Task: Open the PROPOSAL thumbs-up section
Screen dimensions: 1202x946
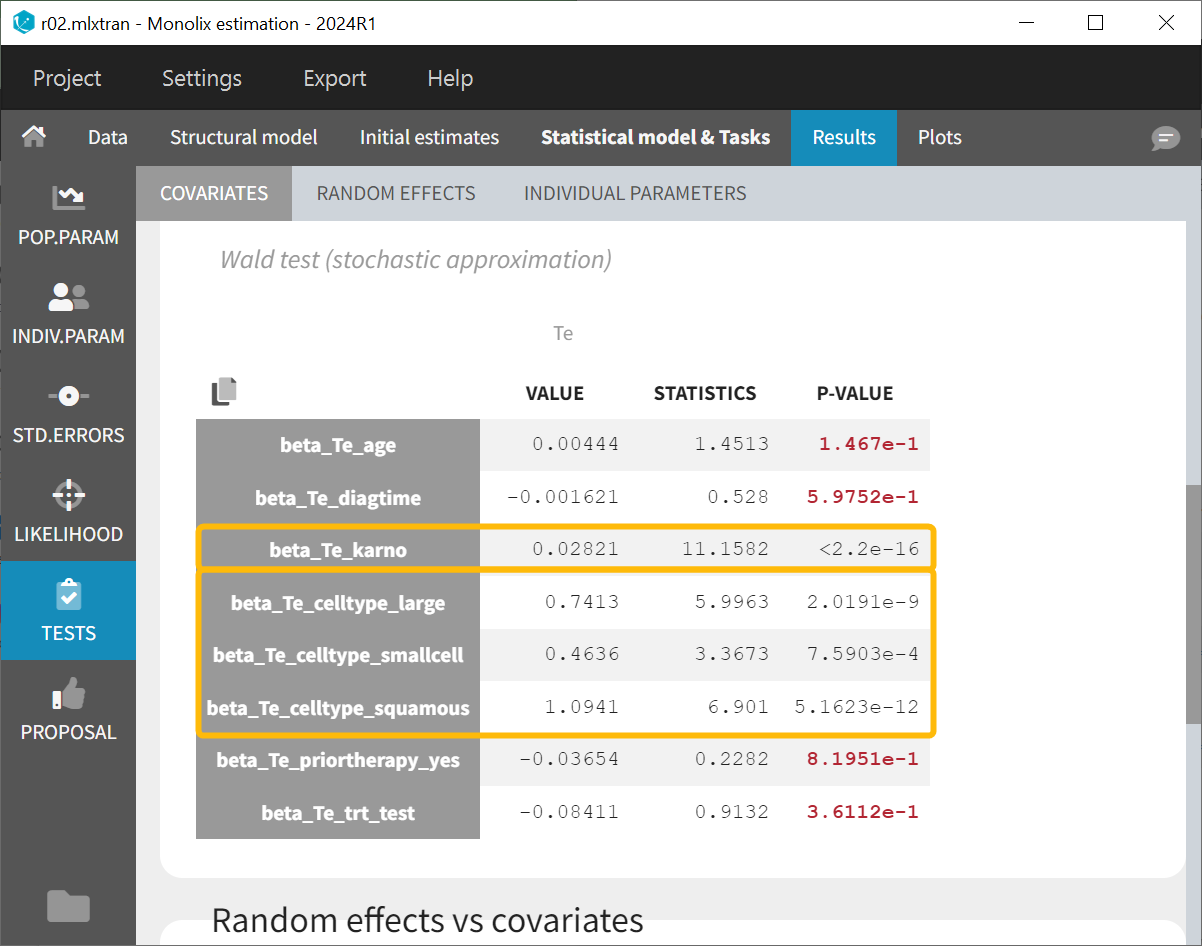Action: tap(68, 709)
